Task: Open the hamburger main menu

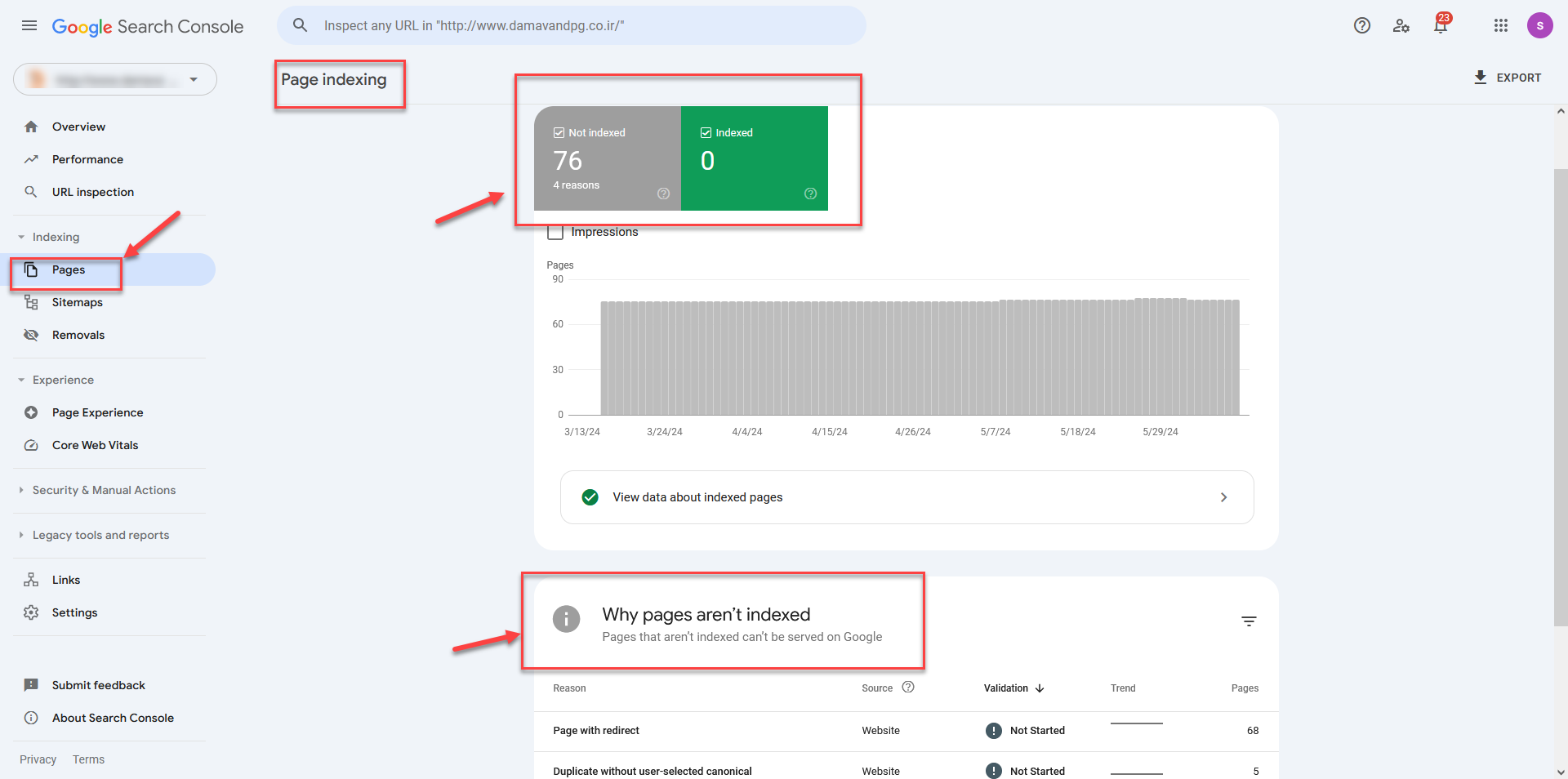Action: click(x=29, y=25)
